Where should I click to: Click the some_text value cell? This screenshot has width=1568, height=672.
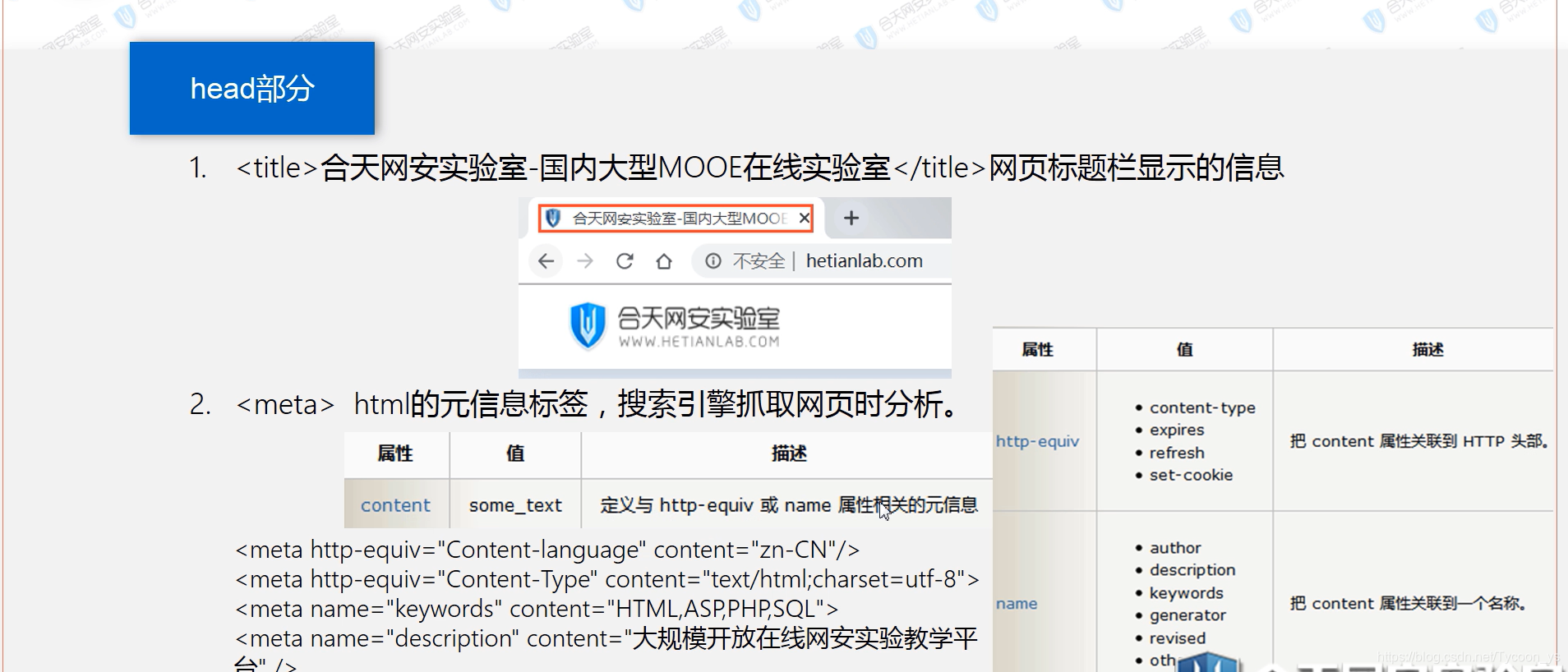point(515,505)
